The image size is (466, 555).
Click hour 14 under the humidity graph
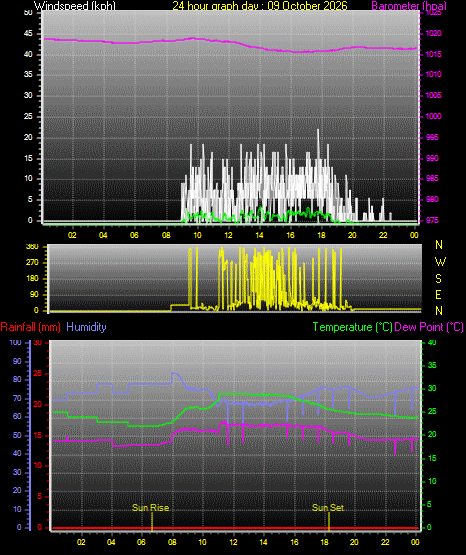263,542
